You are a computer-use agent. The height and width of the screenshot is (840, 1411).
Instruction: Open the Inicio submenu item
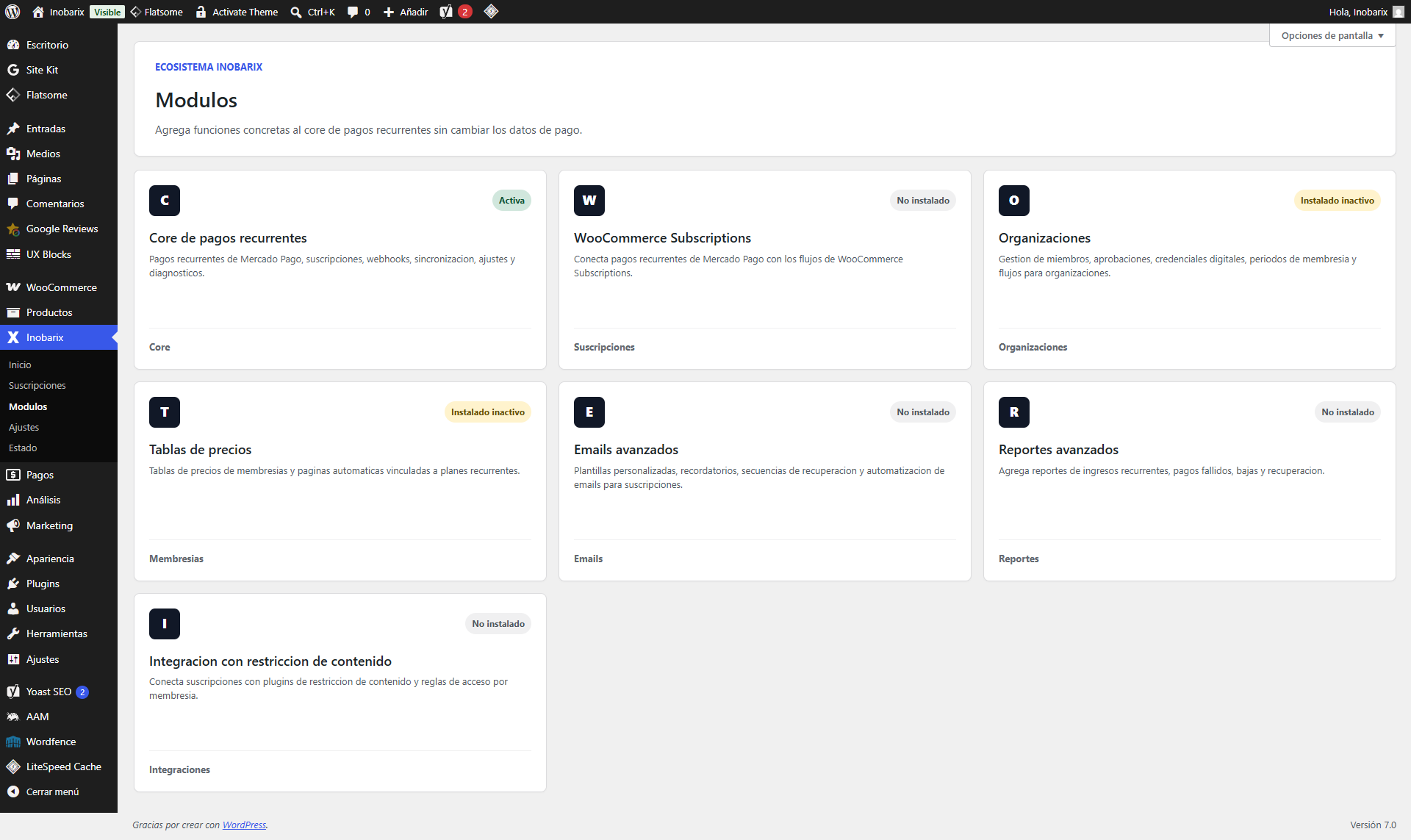click(20, 365)
